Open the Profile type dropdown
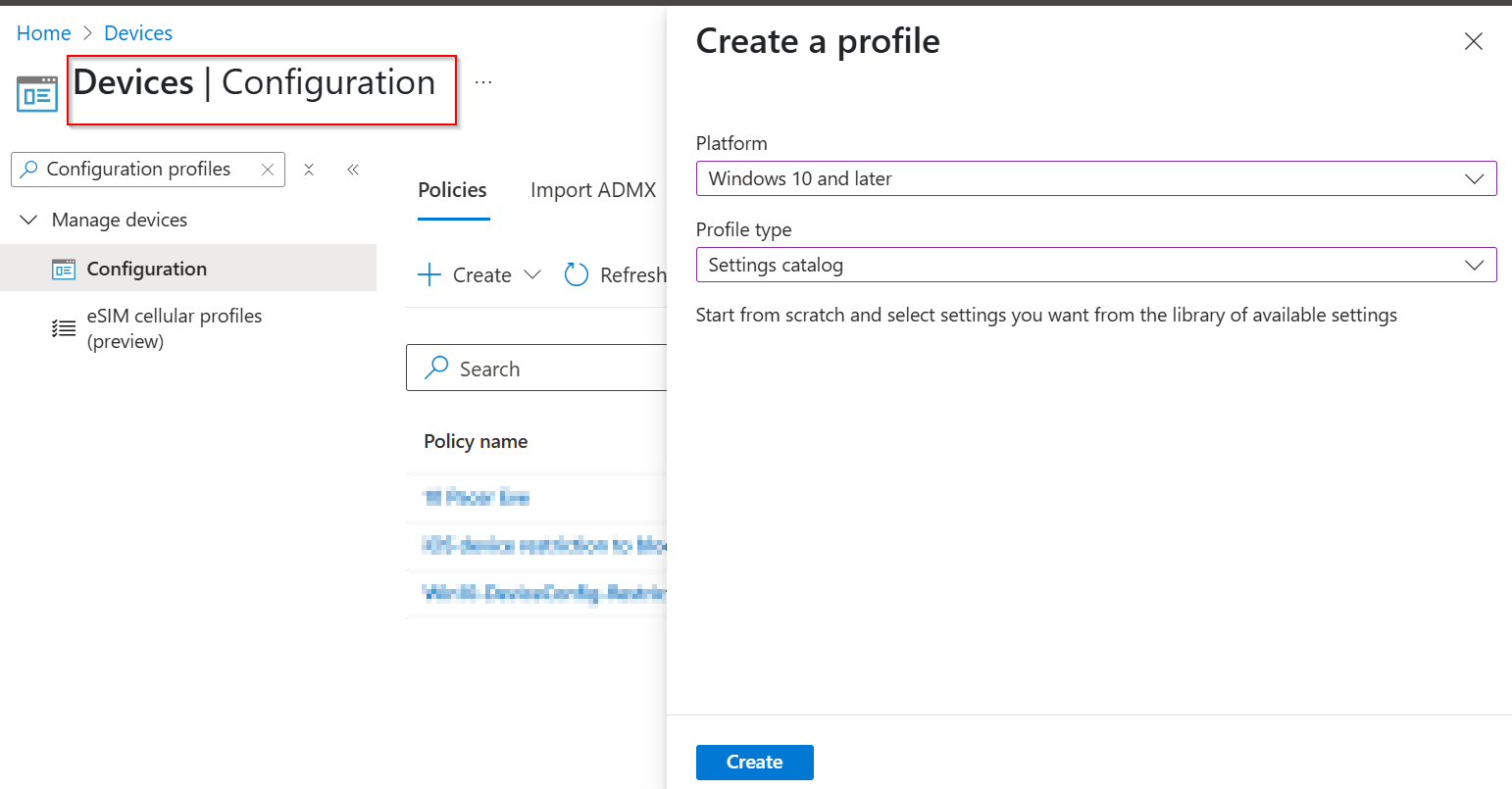This screenshot has height=789, width=1512. tap(1096, 265)
